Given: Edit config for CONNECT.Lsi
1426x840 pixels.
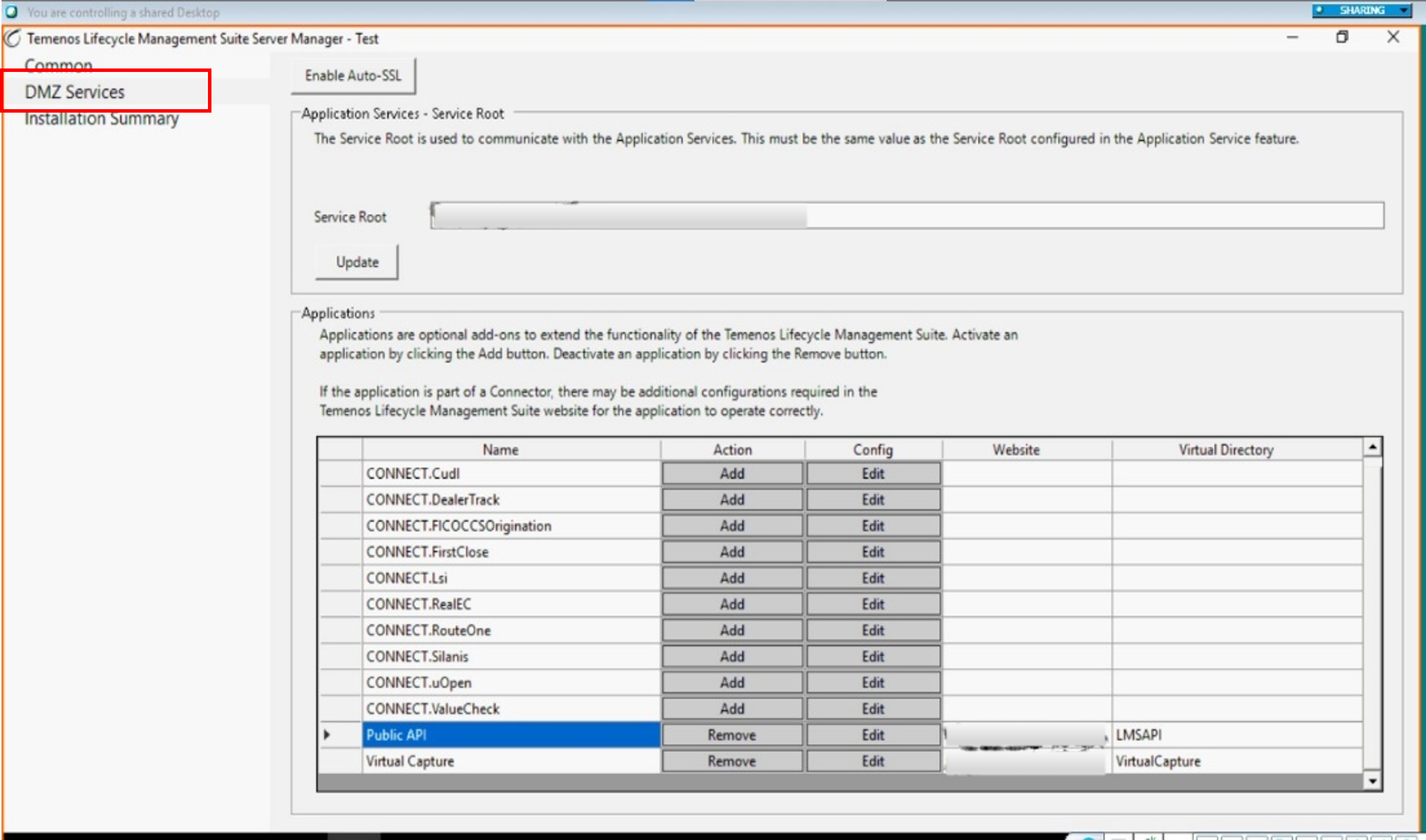Looking at the screenshot, I should pos(873,578).
